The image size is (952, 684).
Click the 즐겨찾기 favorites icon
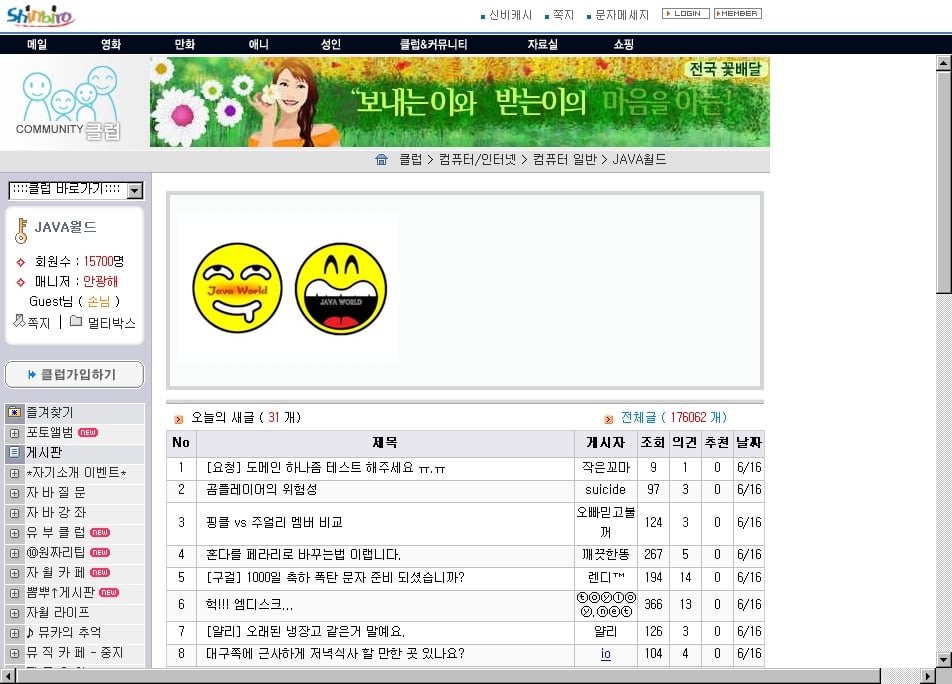tap(15, 413)
